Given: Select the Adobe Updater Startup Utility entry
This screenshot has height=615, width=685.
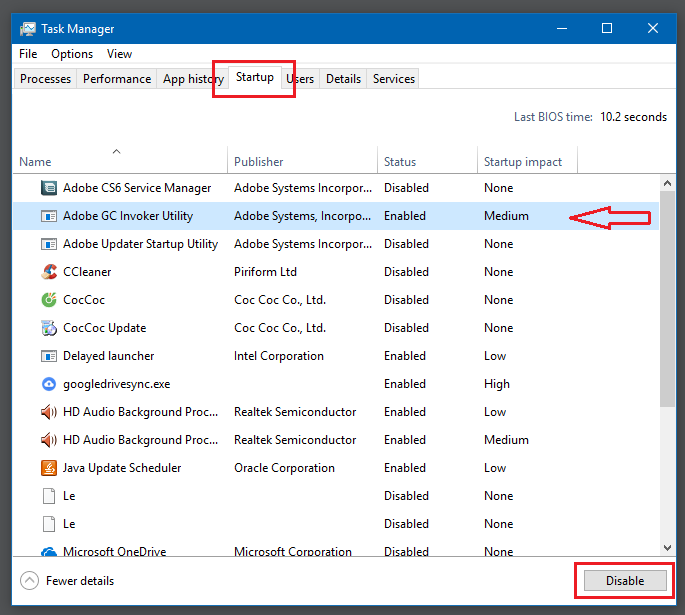Looking at the screenshot, I should pyautogui.click(x=336, y=244).
